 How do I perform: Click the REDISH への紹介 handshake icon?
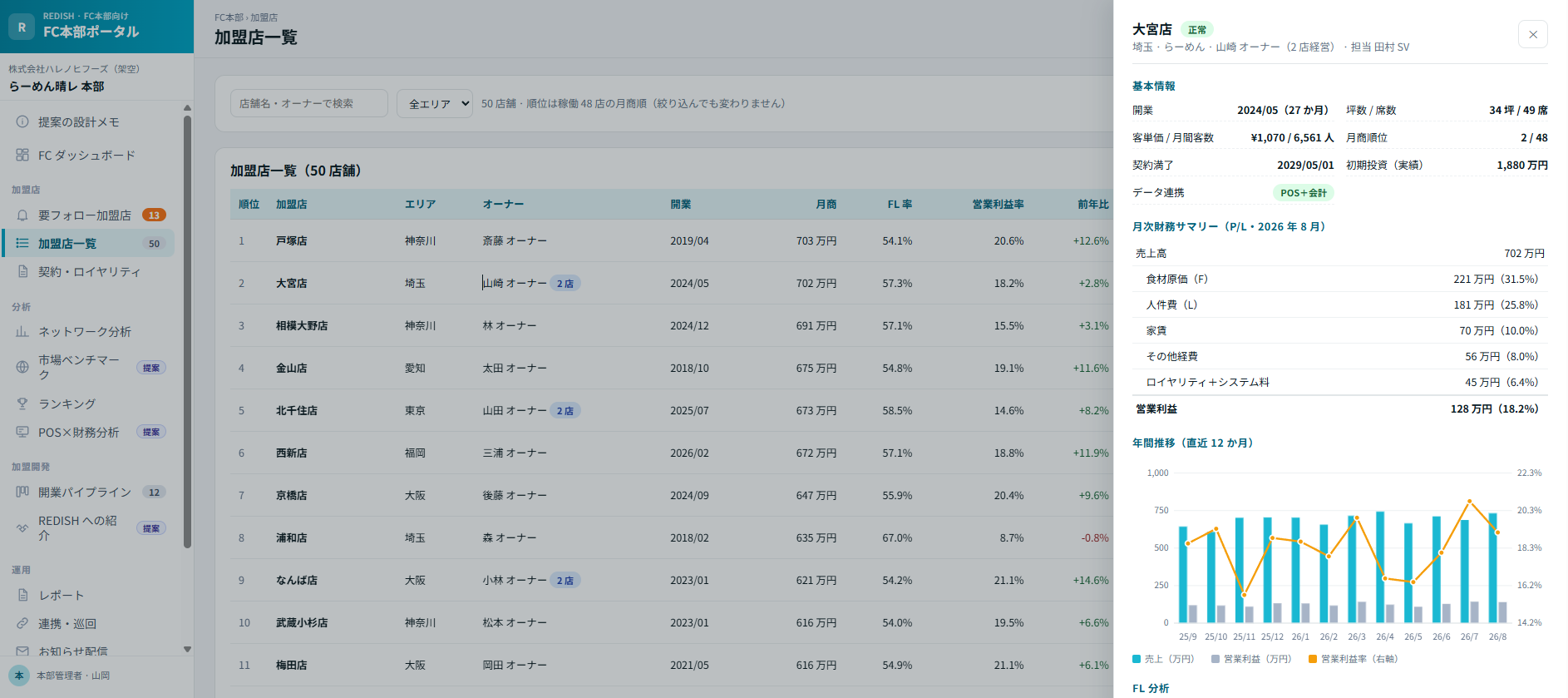tap(22, 527)
